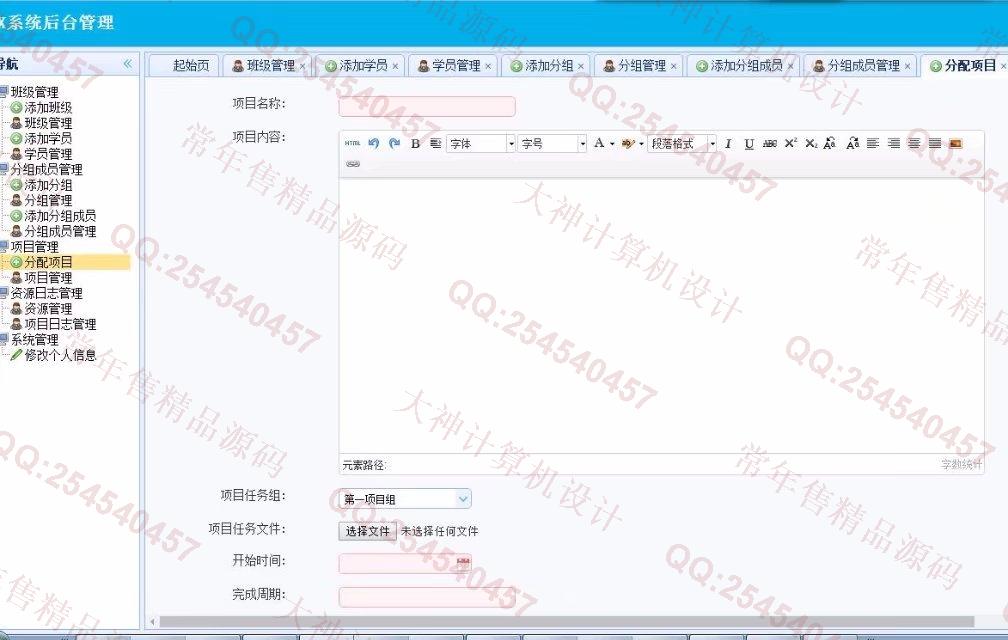The height and width of the screenshot is (640, 1008).
Task: Open font color palette dropdown arrow
Action: pyautogui.click(x=612, y=144)
